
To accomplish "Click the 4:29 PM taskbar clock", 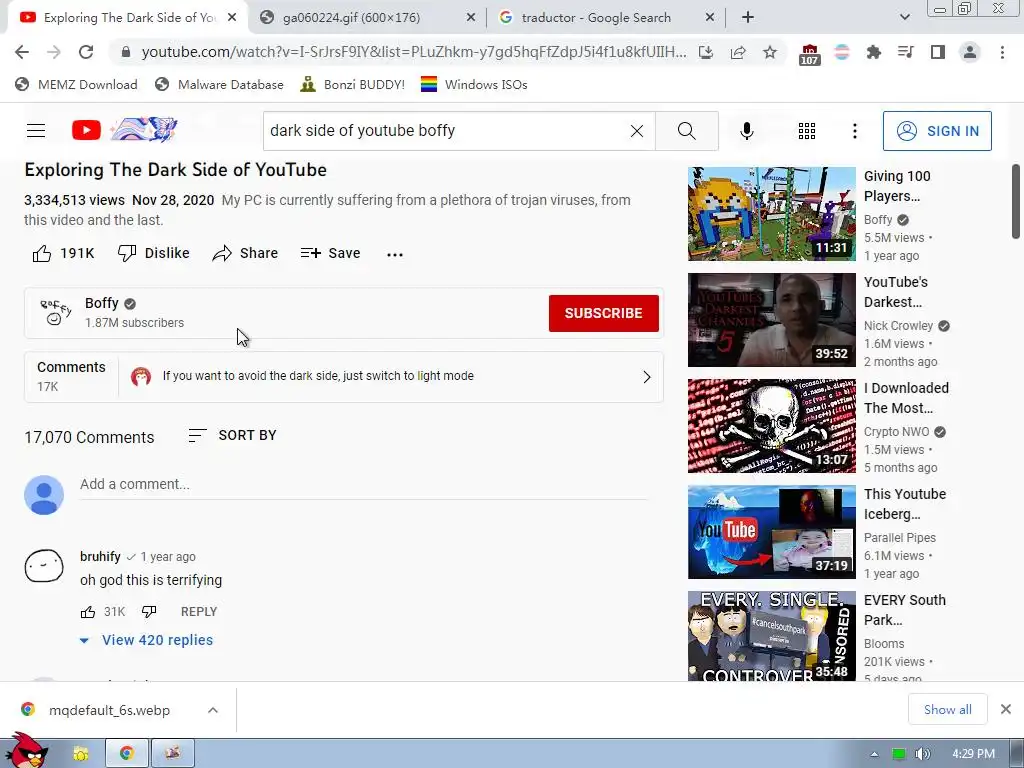I will 973,754.
